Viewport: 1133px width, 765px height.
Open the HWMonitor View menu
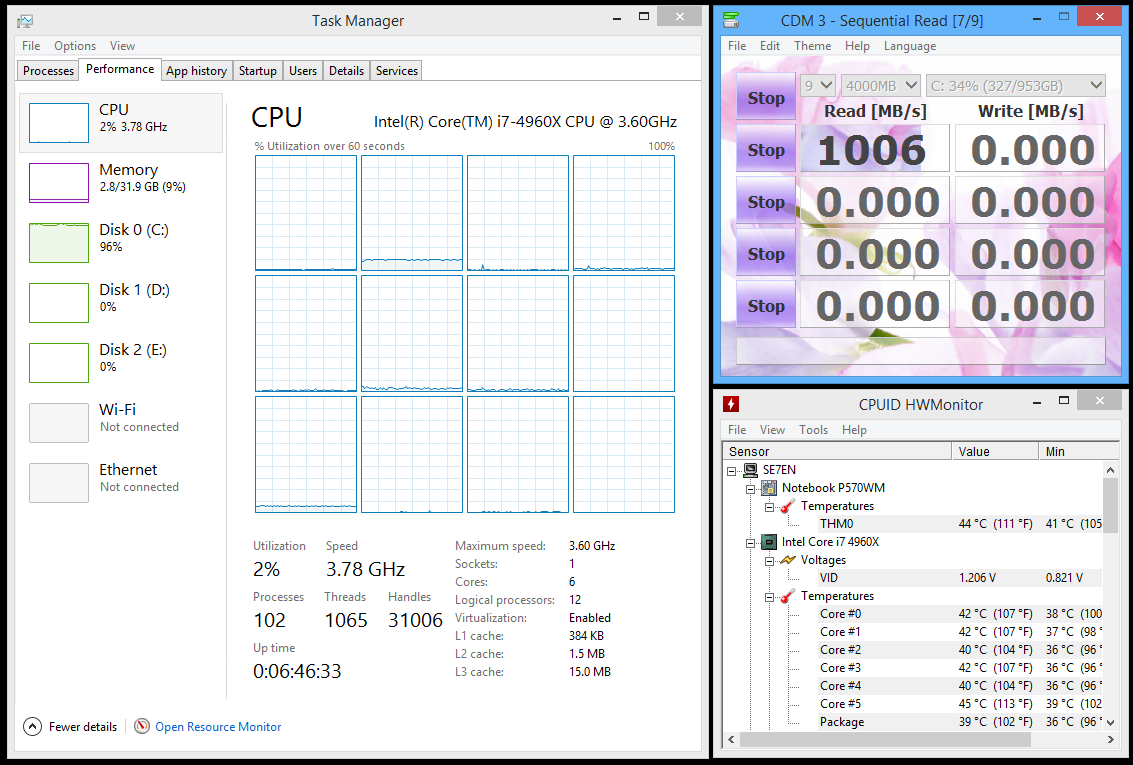tap(772, 430)
